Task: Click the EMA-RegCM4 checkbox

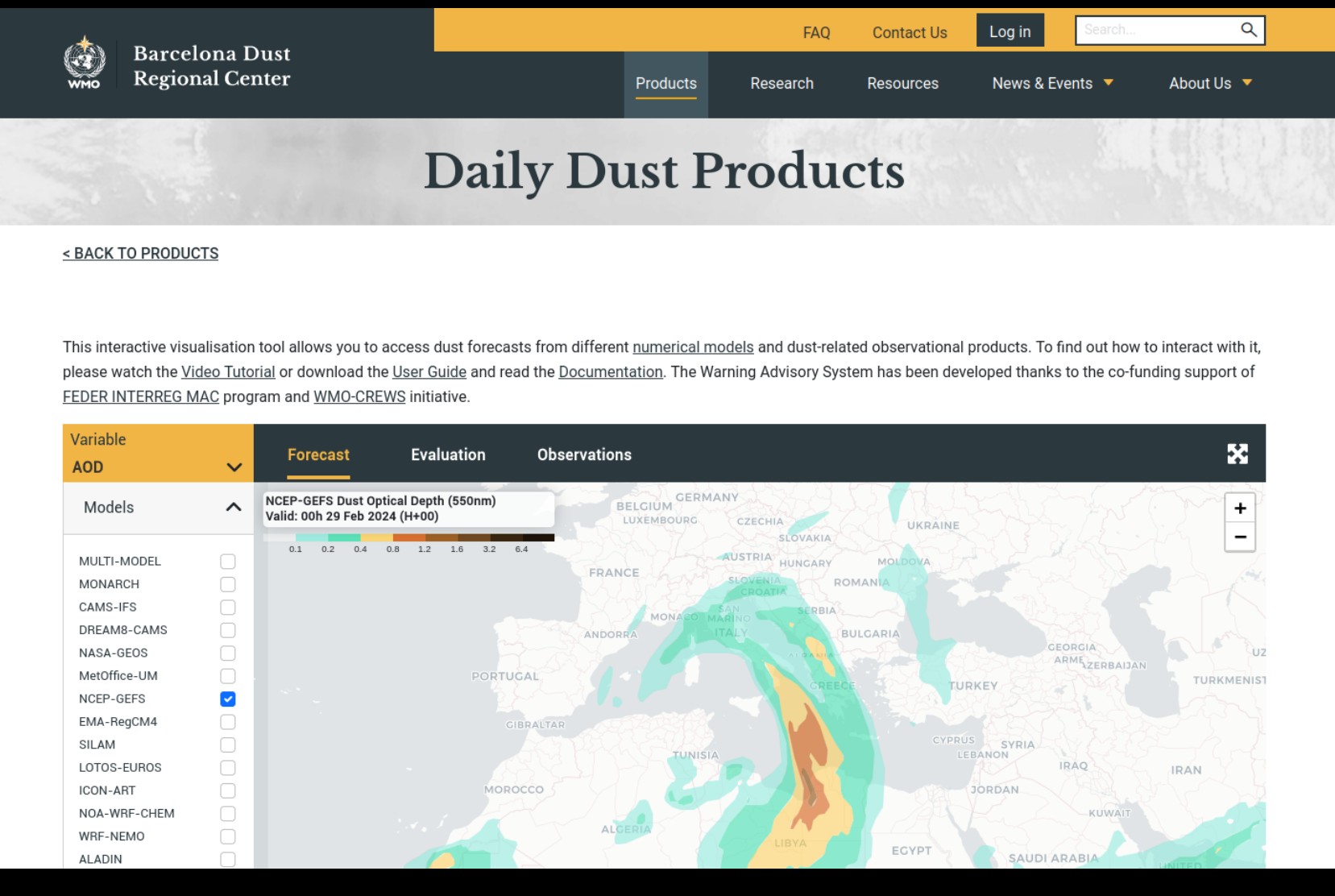Action: [228, 722]
